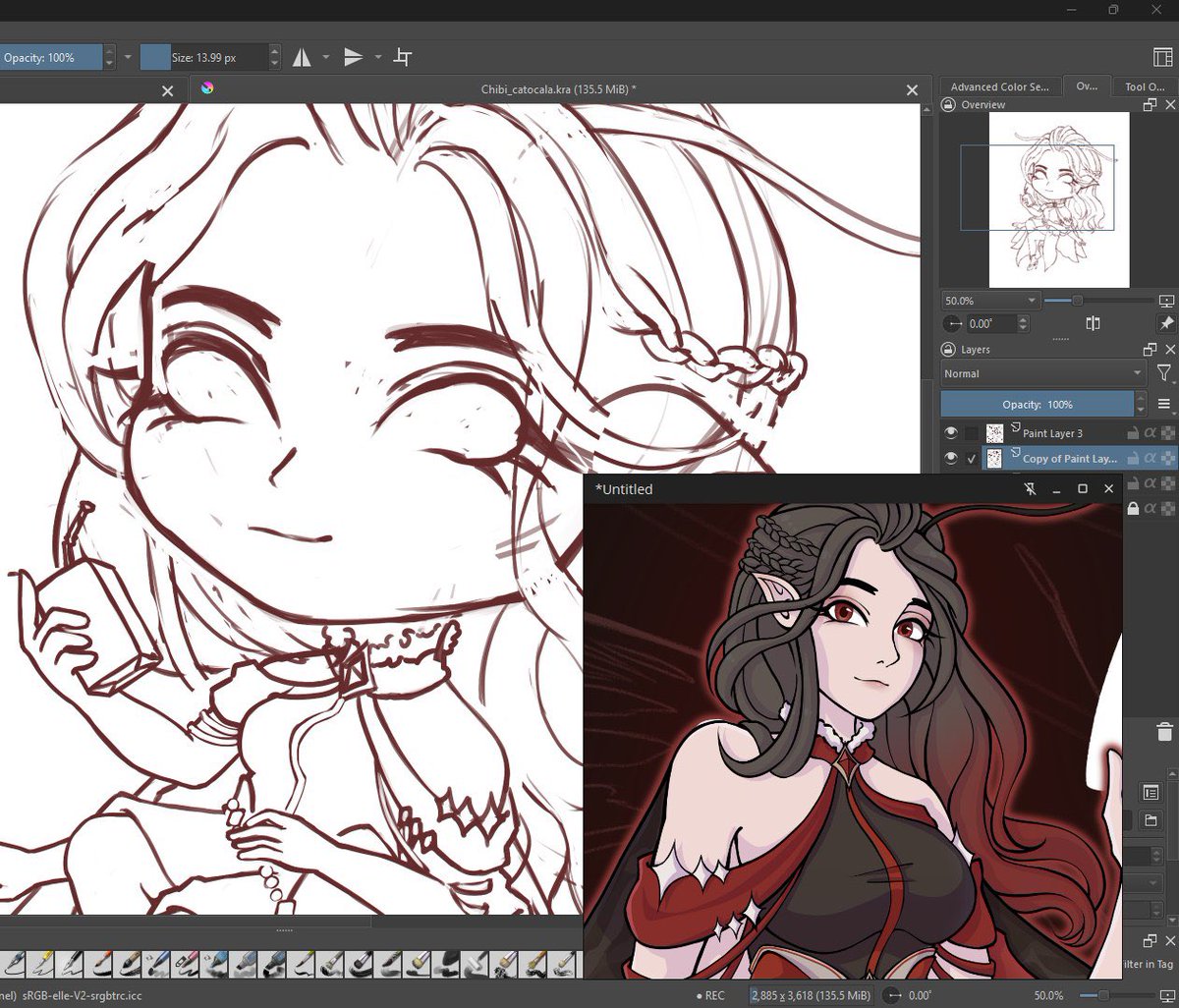Float the Layers docker
1179x1008 pixels.
[x=1151, y=349]
